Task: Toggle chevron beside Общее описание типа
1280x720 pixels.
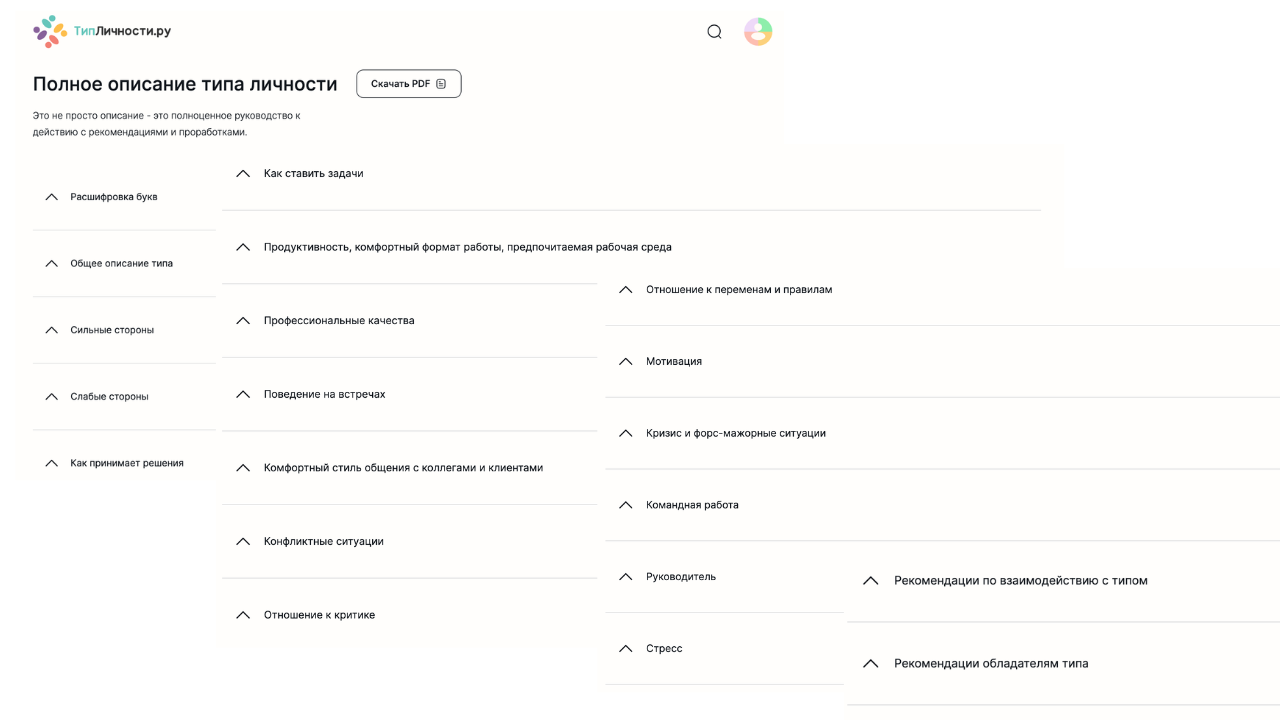Action: pyautogui.click(x=52, y=264)
